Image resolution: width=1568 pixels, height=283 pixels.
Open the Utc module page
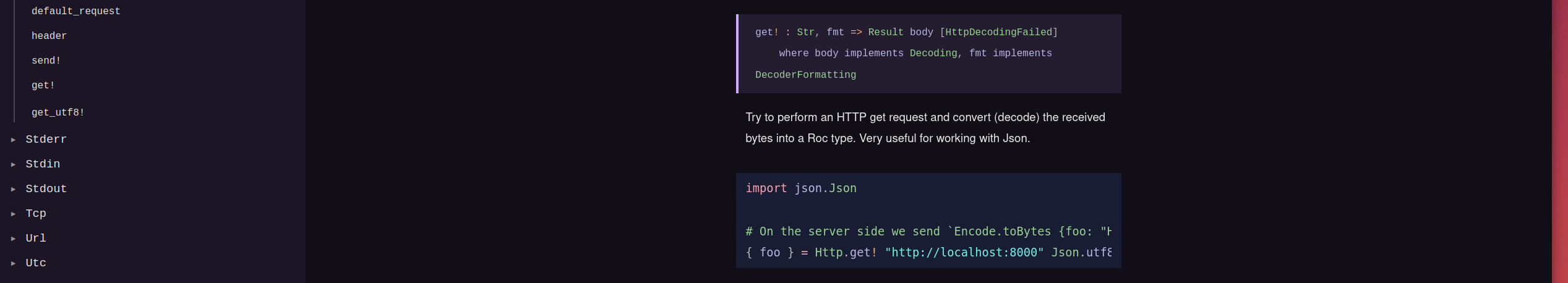[36, 263]
